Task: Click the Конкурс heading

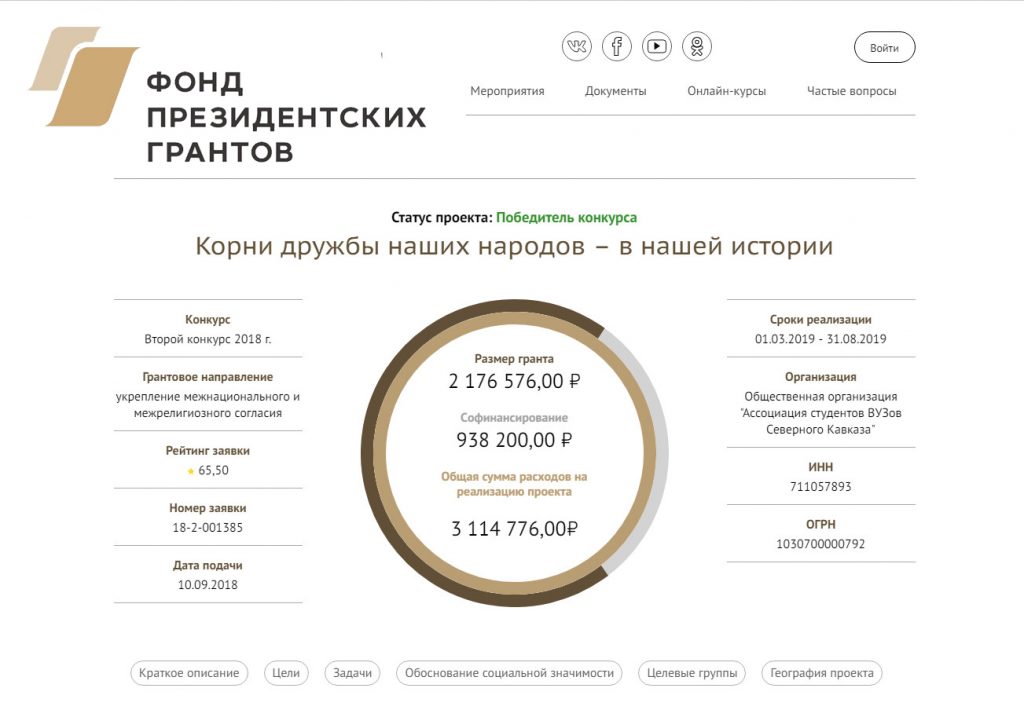Action: pyautogui.click(x=208, y=319)
